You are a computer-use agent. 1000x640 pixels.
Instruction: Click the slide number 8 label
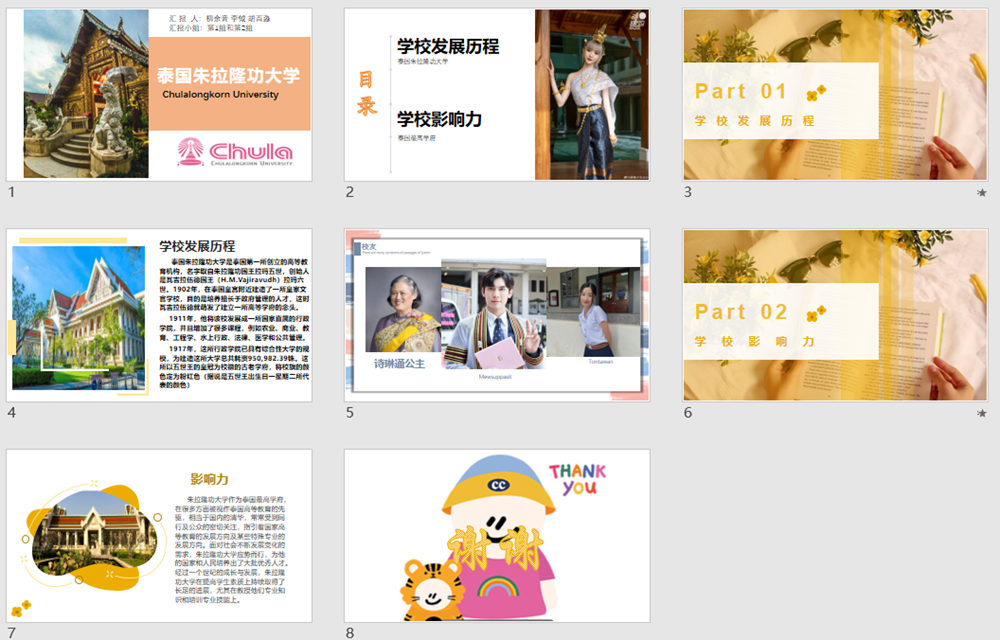(x=349, y=632)
